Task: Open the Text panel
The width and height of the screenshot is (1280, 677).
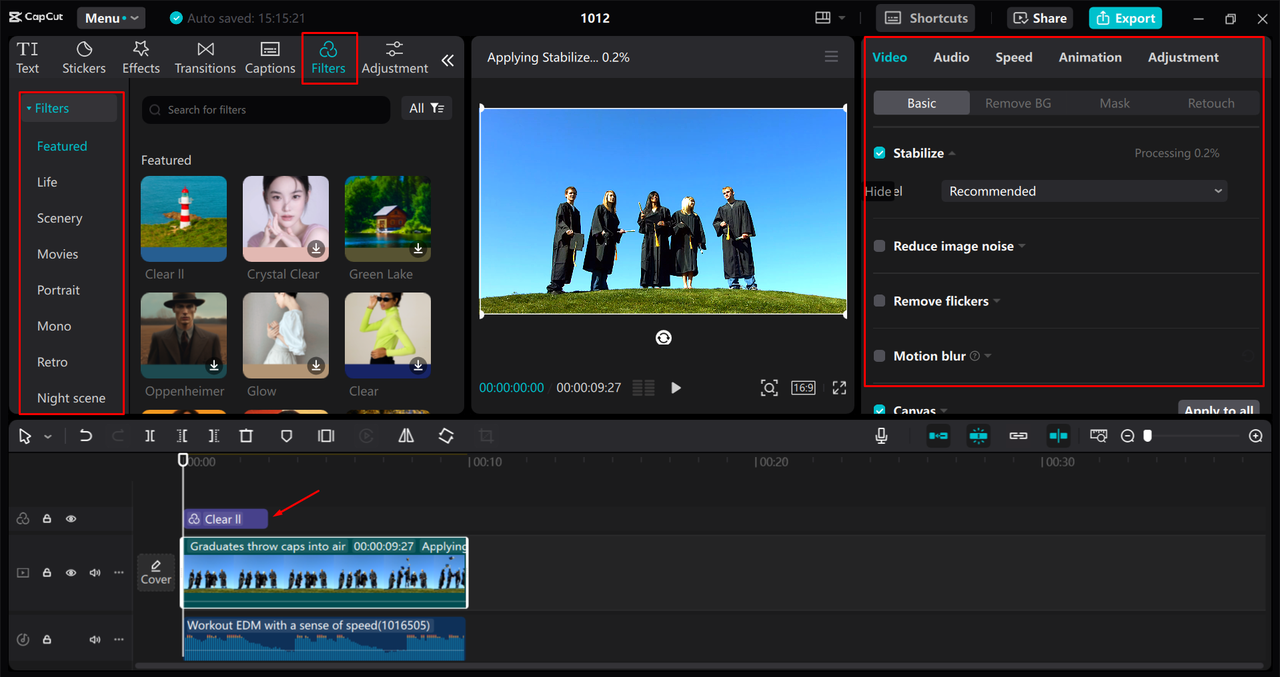Action: tap(28, 58)
